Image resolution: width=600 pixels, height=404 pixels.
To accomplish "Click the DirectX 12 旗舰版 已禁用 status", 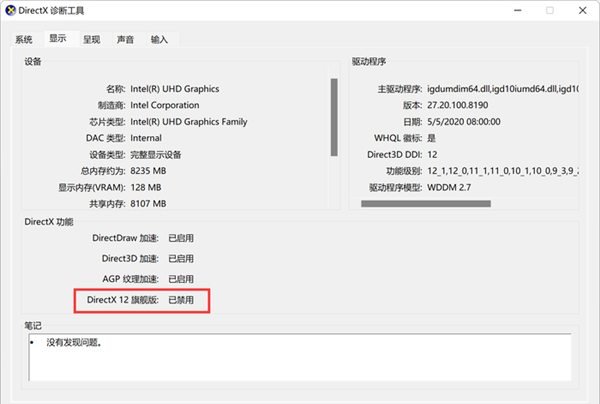I will (x=180, y=299).
